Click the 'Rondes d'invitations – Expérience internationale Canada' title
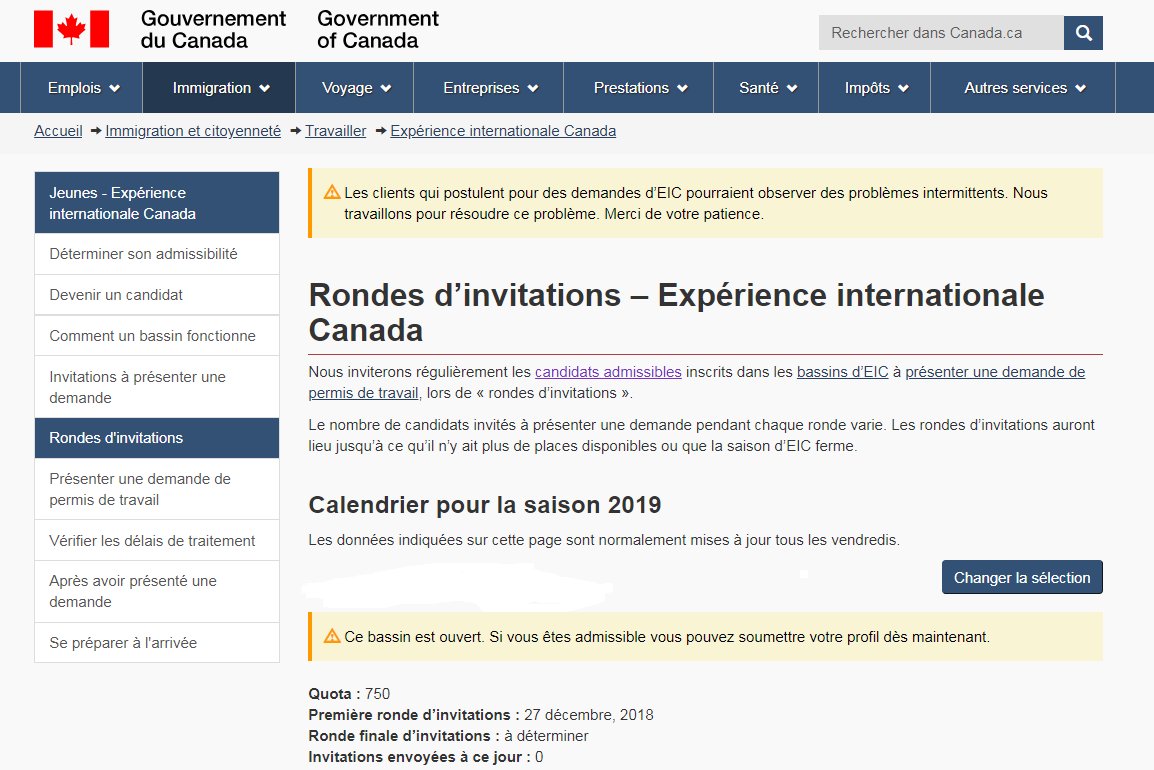Image resolution: width=1154 pixels, height=770 pixels. pos(676,313)
